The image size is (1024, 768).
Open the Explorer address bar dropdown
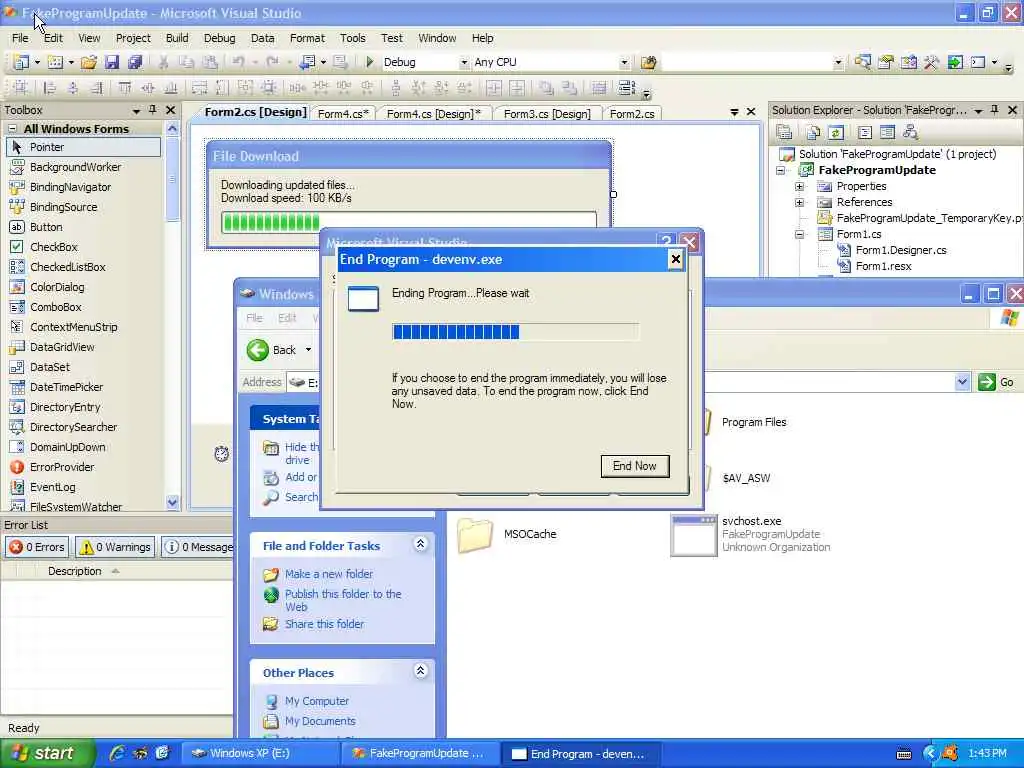pyautogui.click(x=962, y=382)
